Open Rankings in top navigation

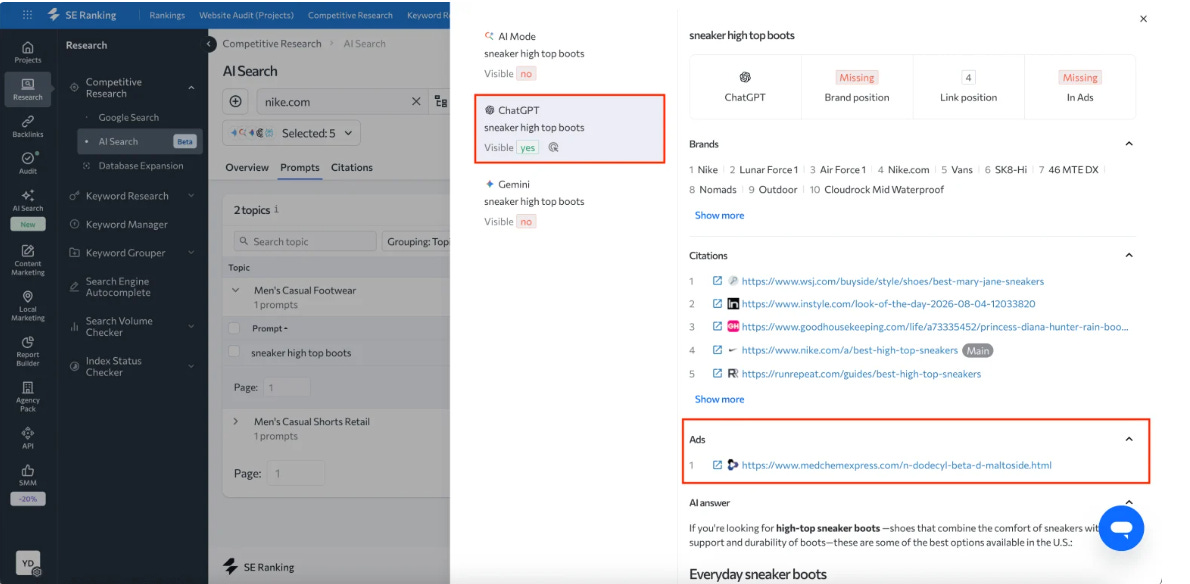pos(167,15)
